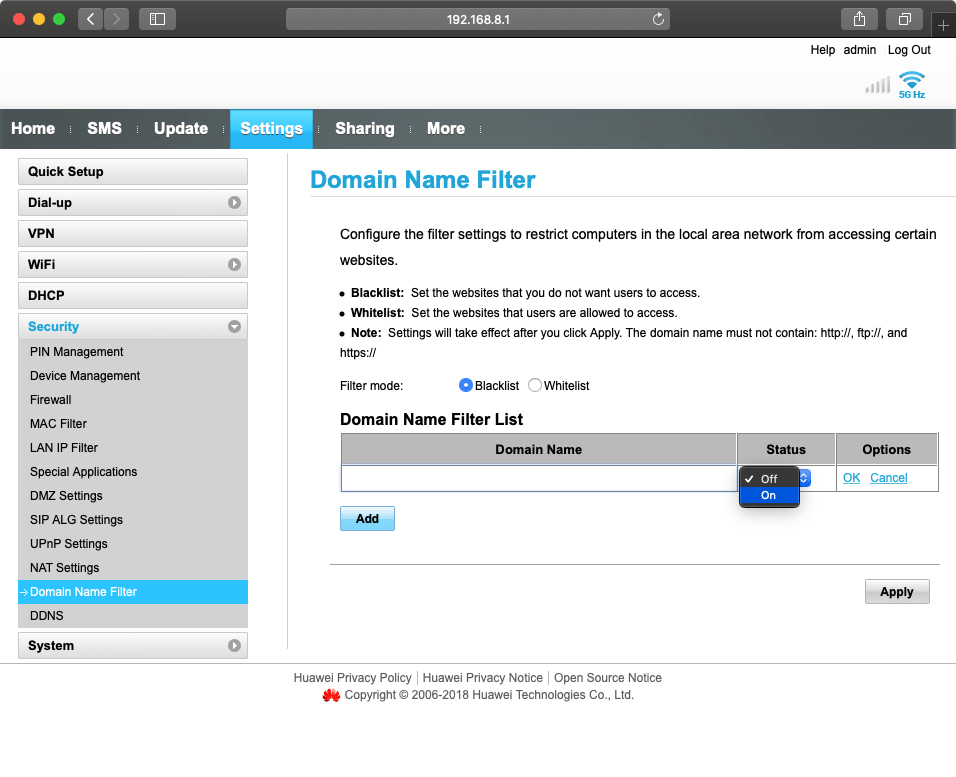Click the signal strength bars icon
This screenshot has width=956, height=777.
tap(877, 85)
